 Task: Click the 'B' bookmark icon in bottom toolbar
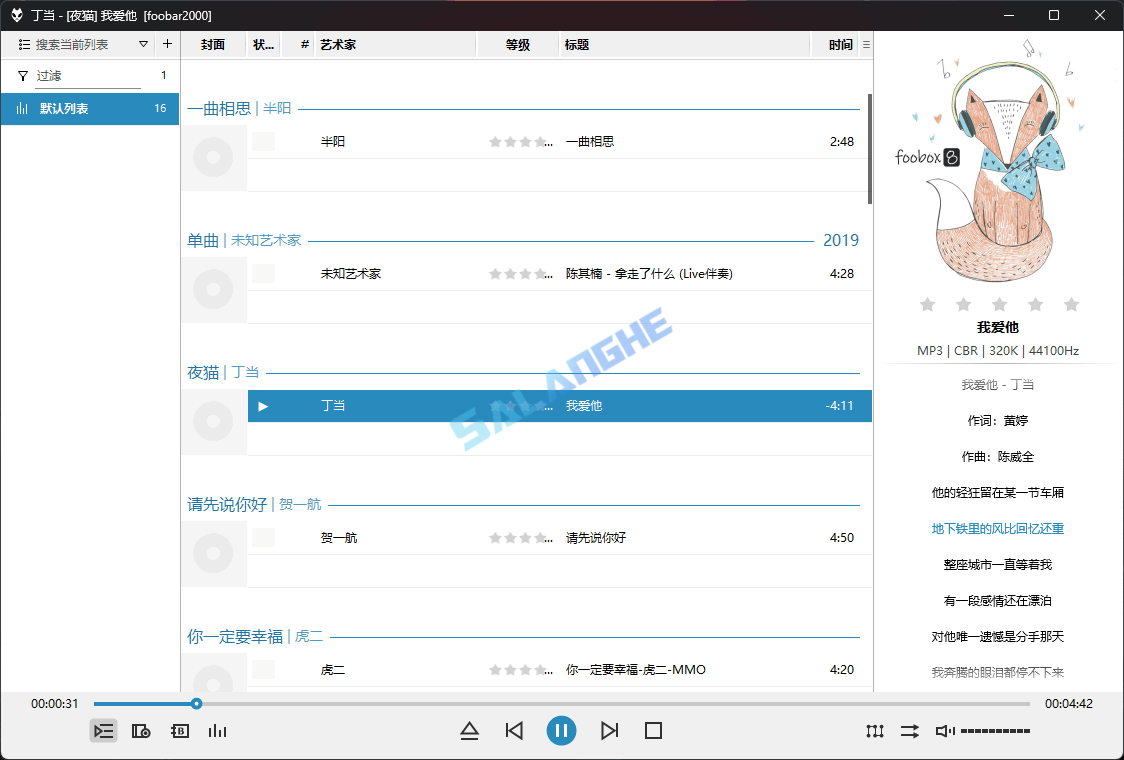(x=179, y=731)
